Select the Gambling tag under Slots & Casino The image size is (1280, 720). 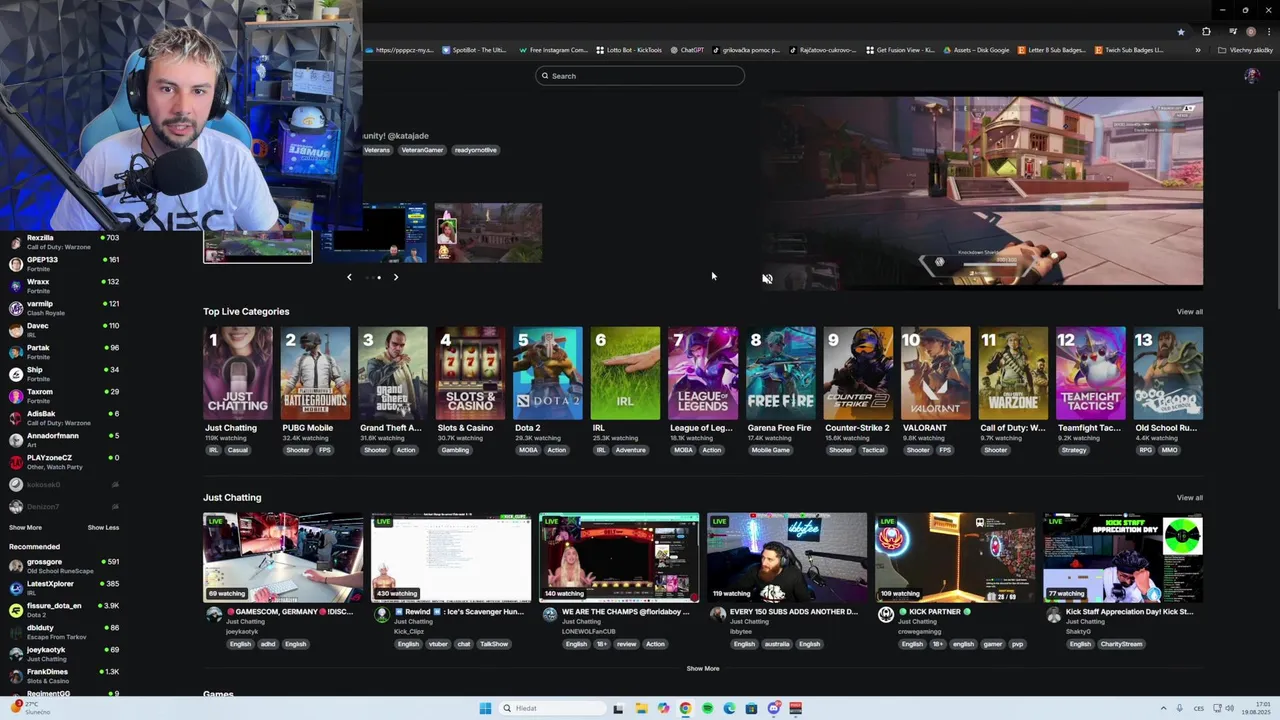point(455,450)
